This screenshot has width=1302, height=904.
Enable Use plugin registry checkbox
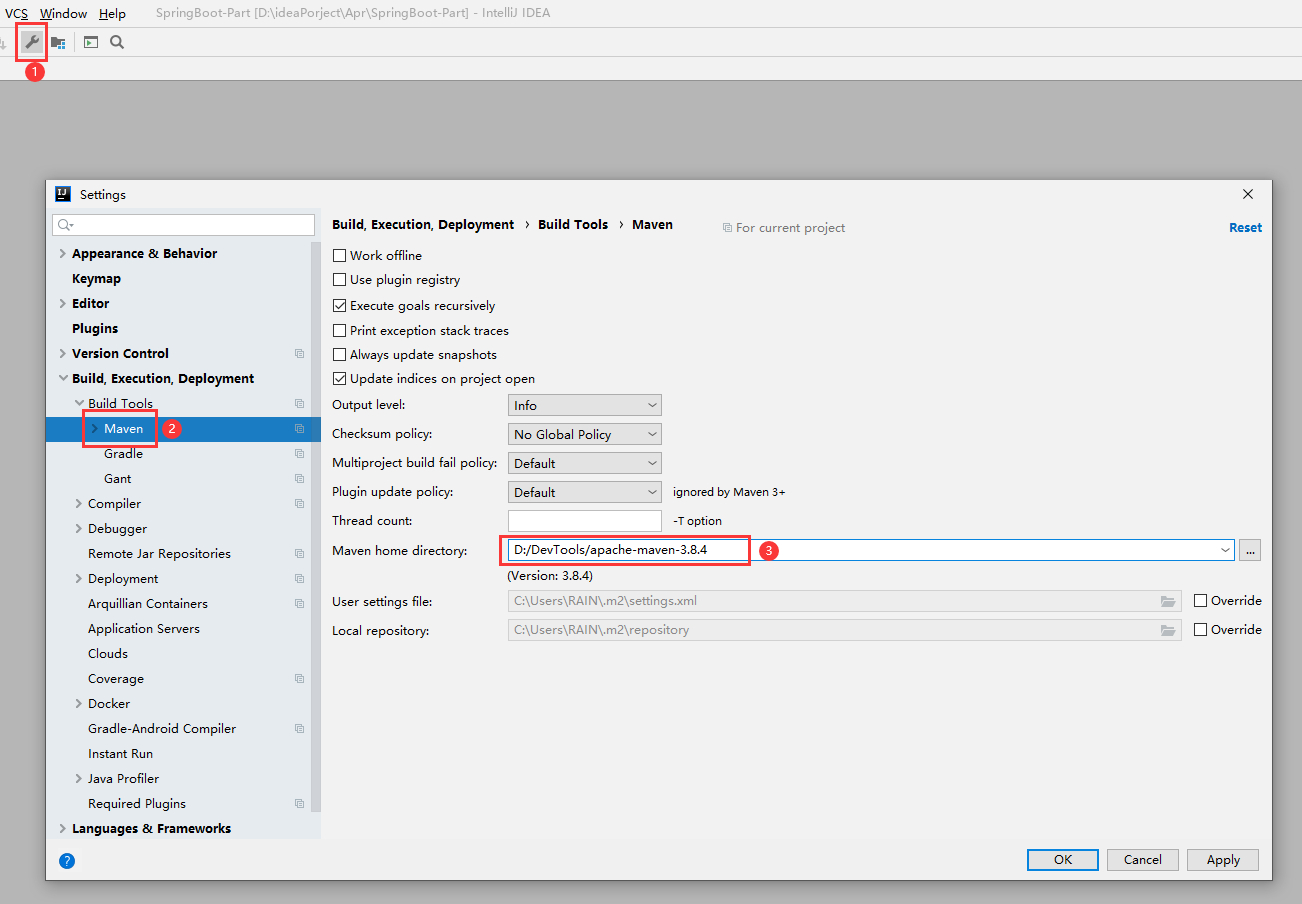coord(339,280)
